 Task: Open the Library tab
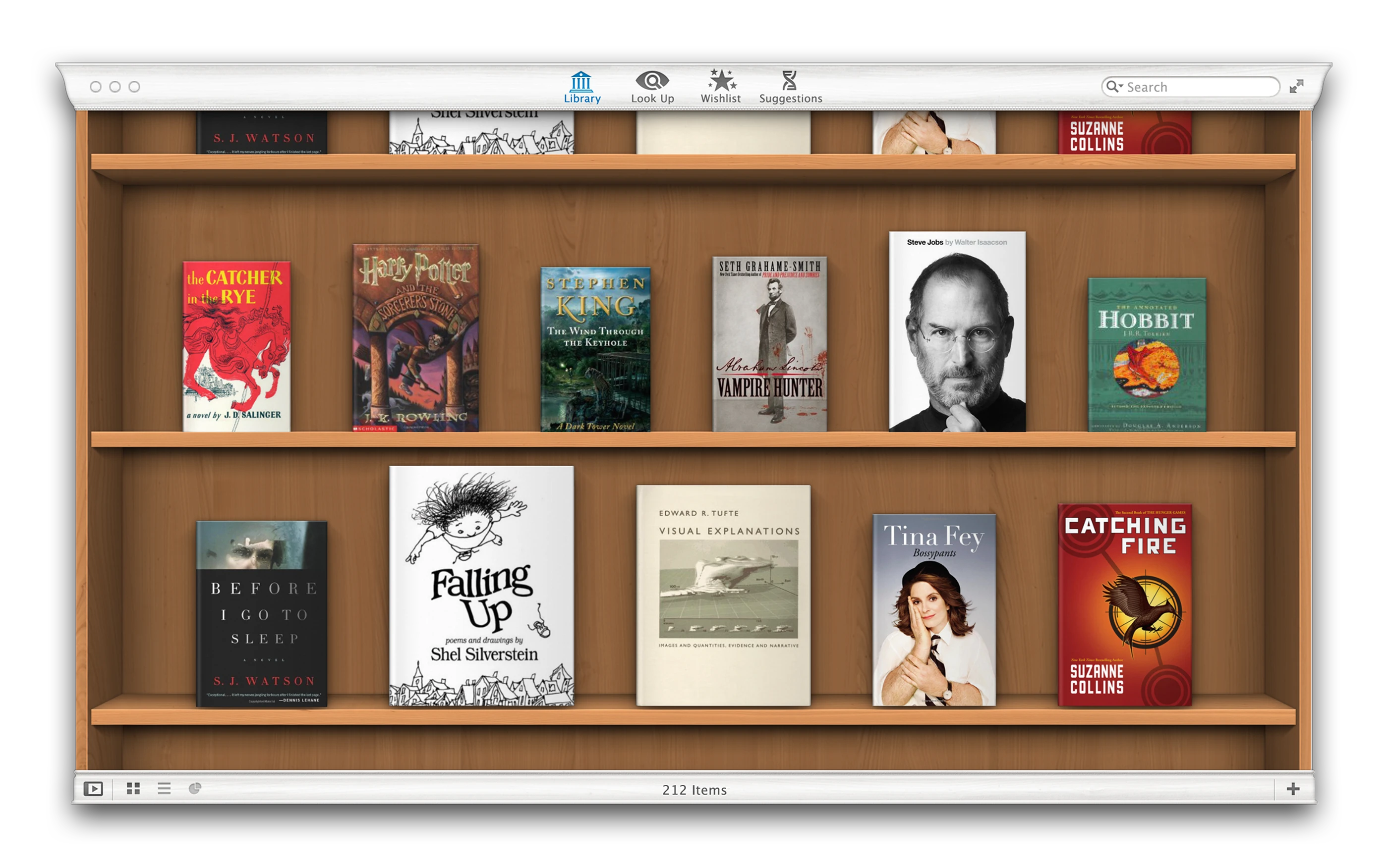(x=582, y=87)
